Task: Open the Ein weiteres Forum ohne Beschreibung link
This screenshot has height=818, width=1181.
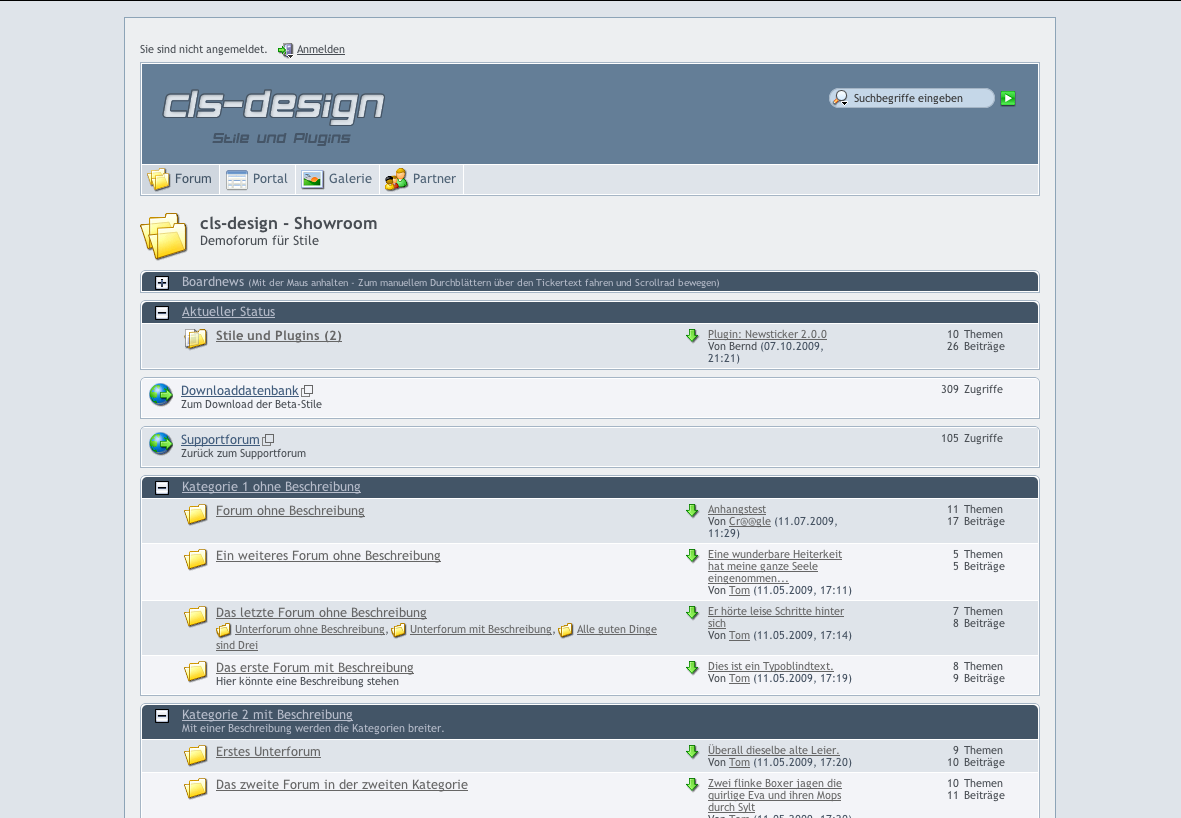Action: (328, 556)
